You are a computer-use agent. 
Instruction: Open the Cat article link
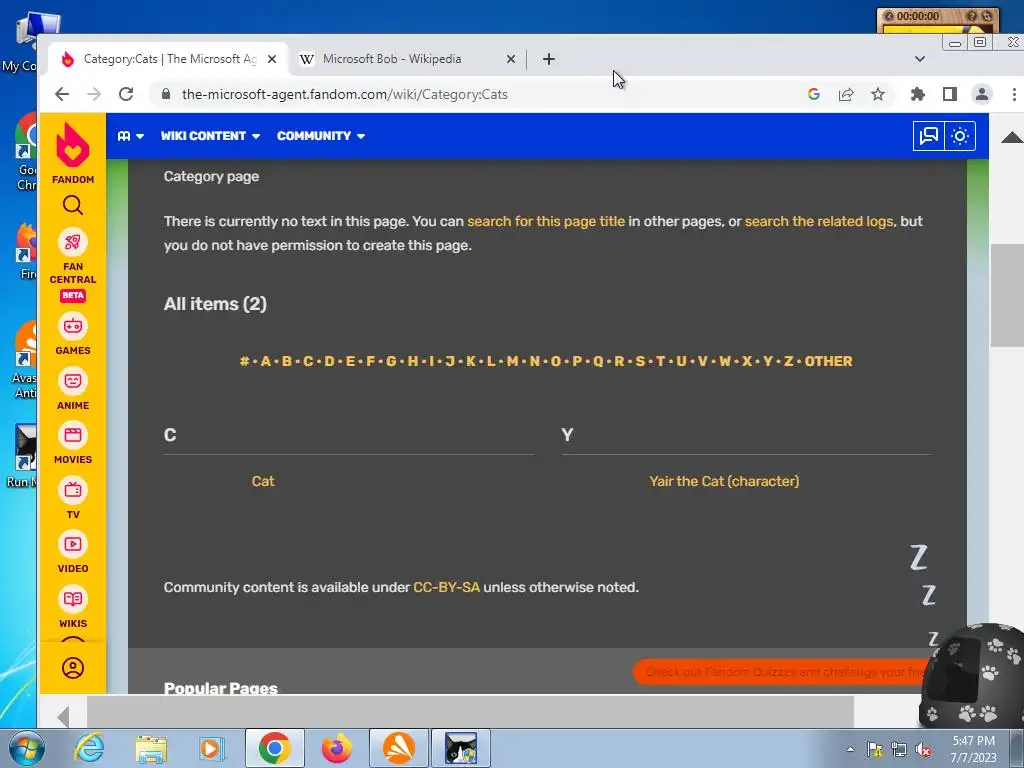click(263, 481)
